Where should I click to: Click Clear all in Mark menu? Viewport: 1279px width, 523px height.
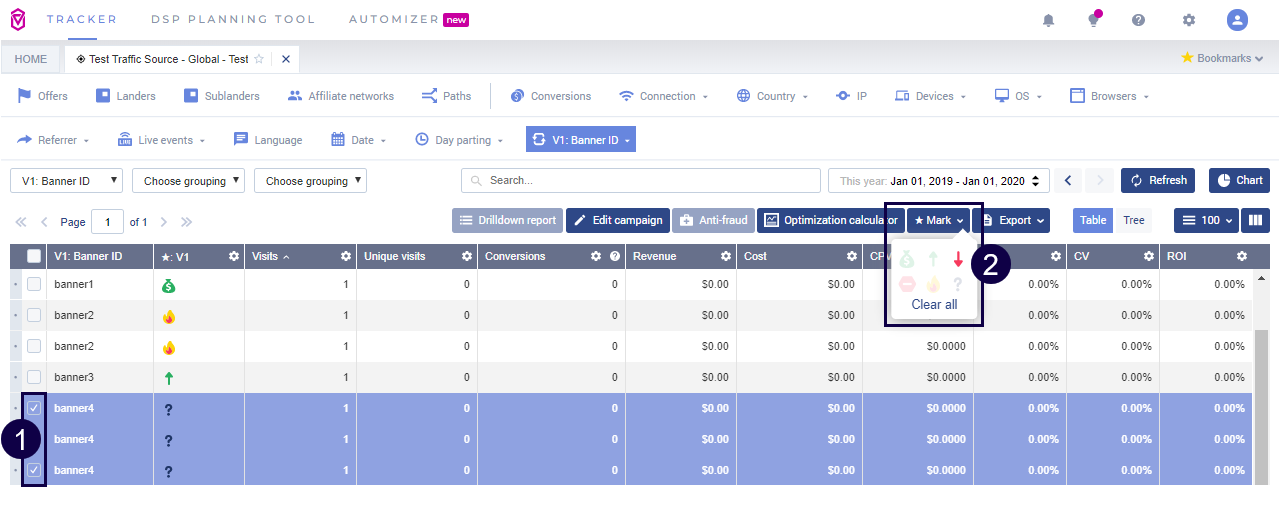[x=934, y=304]
